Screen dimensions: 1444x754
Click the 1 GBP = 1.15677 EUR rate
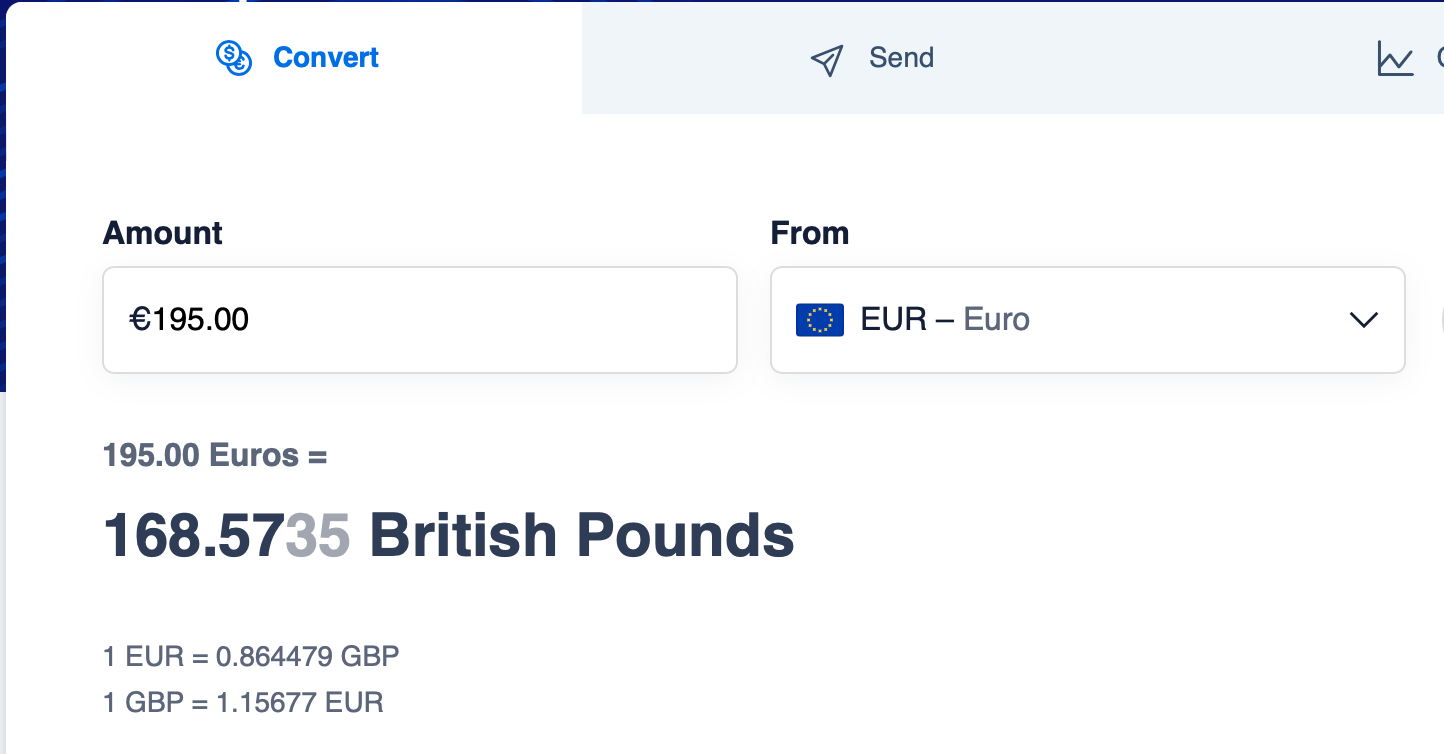pyautogui.click(x=243, y=702)
